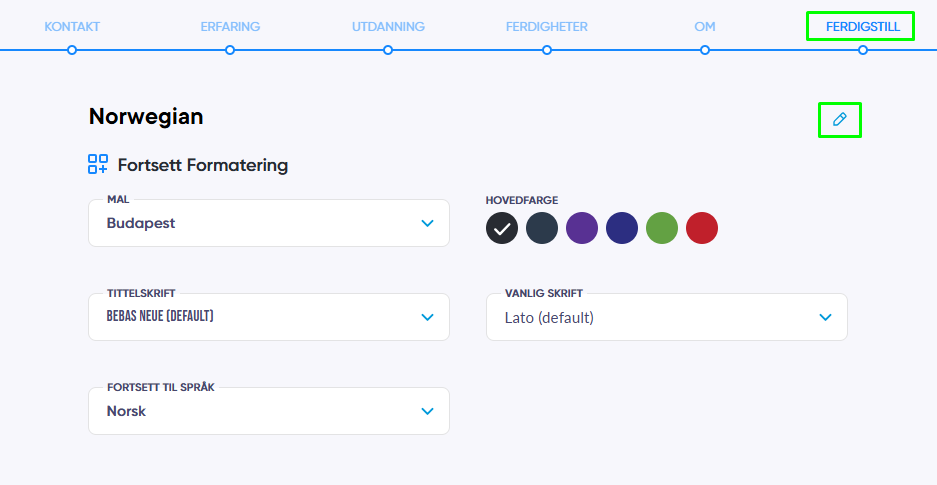Select the OM step tab
Screen dimensions: 937x485
705,27
